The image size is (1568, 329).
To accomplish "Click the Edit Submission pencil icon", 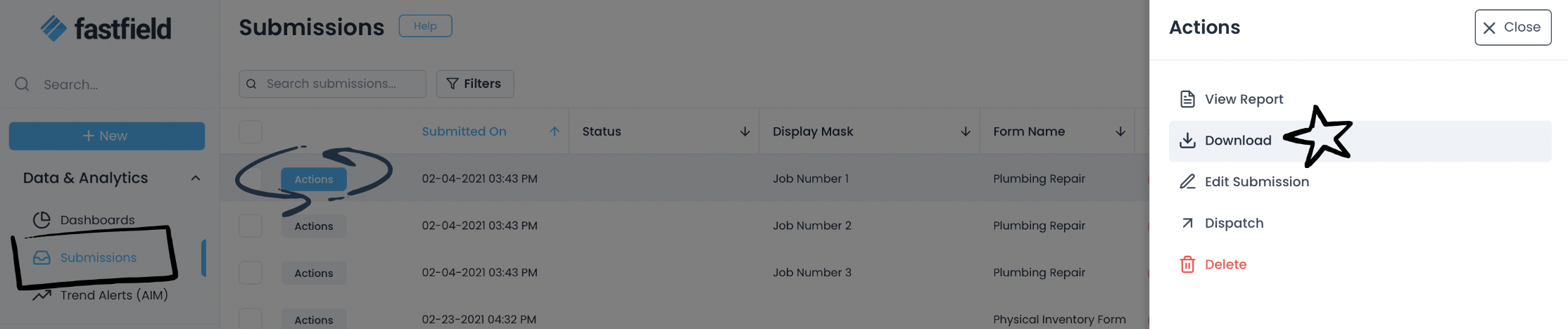I will tap(1187, 181).
